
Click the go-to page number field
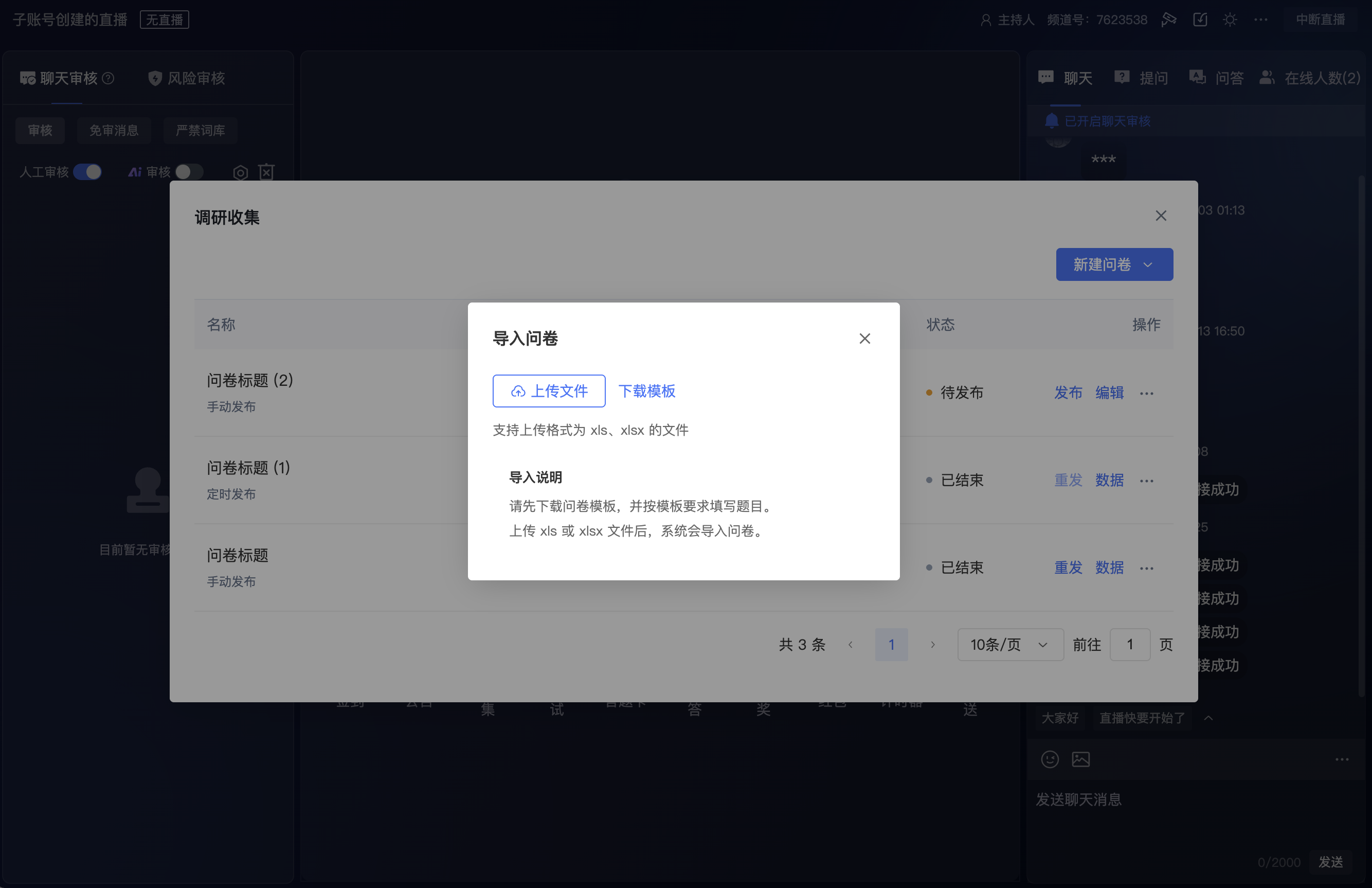click(x=1129, y=645)
